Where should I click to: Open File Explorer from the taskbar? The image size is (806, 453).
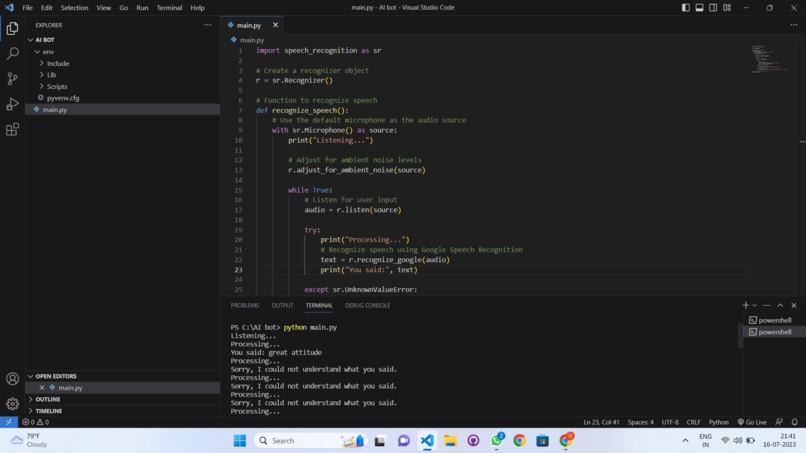click(x=450, y=441)
